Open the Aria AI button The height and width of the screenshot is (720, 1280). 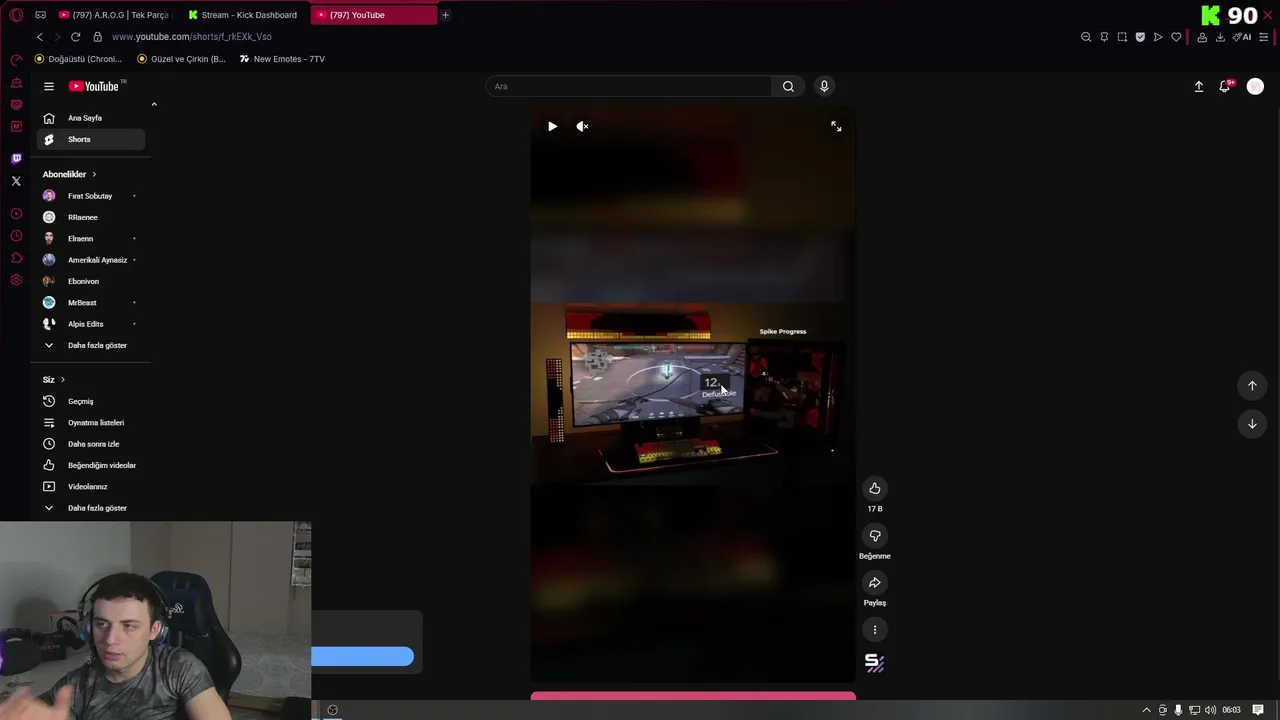pyautogui.click(x=1242, y=37)
